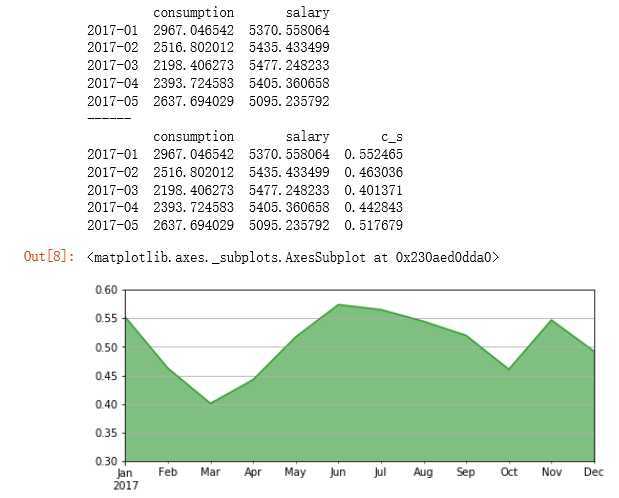
Task: Click the c_s column header
Action: 392,137
